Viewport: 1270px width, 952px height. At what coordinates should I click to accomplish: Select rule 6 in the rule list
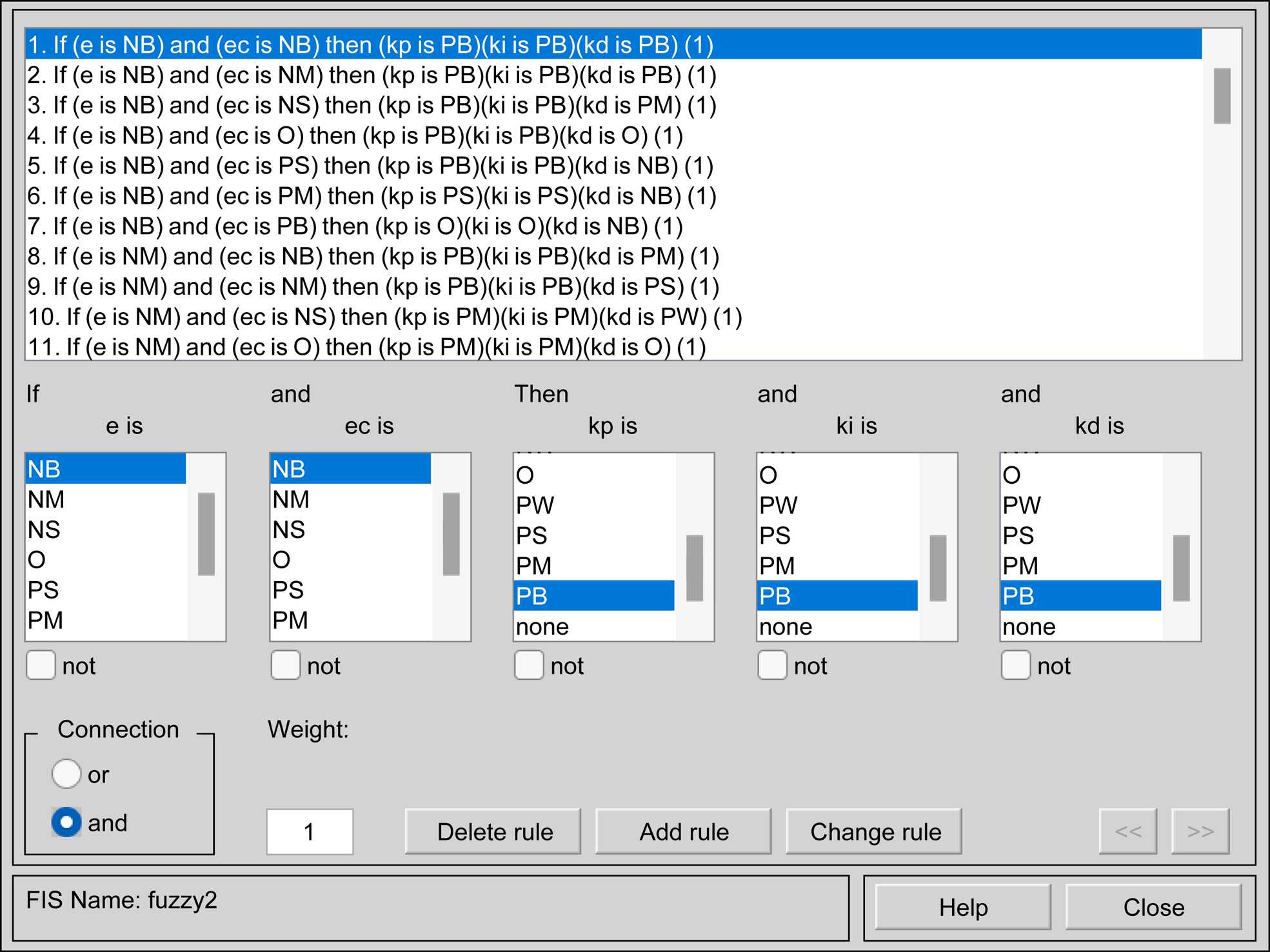(372, 196)
